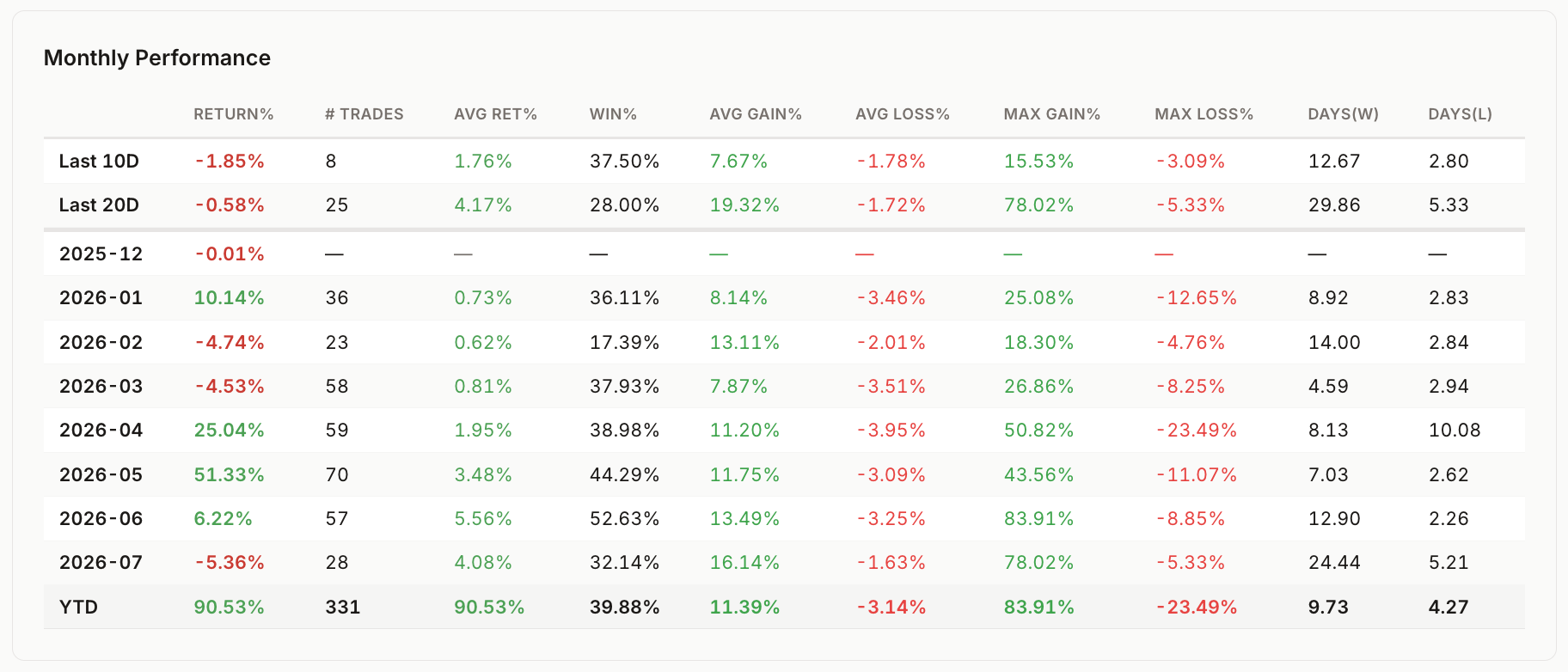
Task: Click the AVG RET% column header
Action: [x=495, y=114]
